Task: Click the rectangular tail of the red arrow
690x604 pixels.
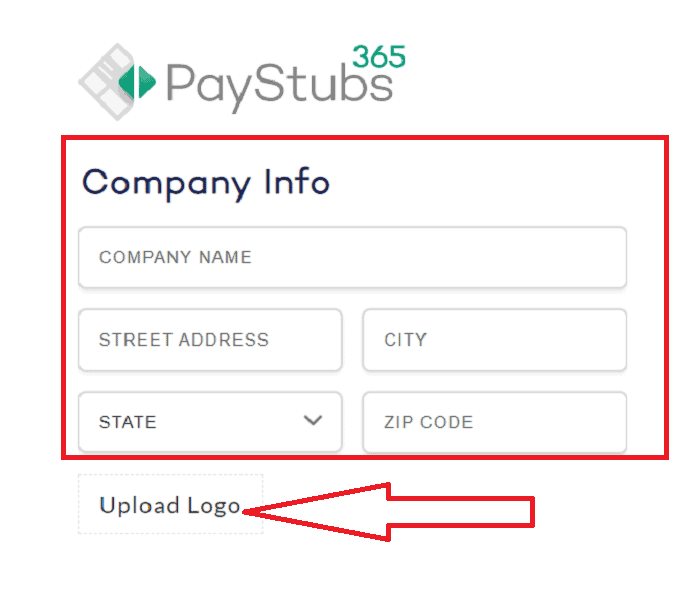Action: point(461,512)
